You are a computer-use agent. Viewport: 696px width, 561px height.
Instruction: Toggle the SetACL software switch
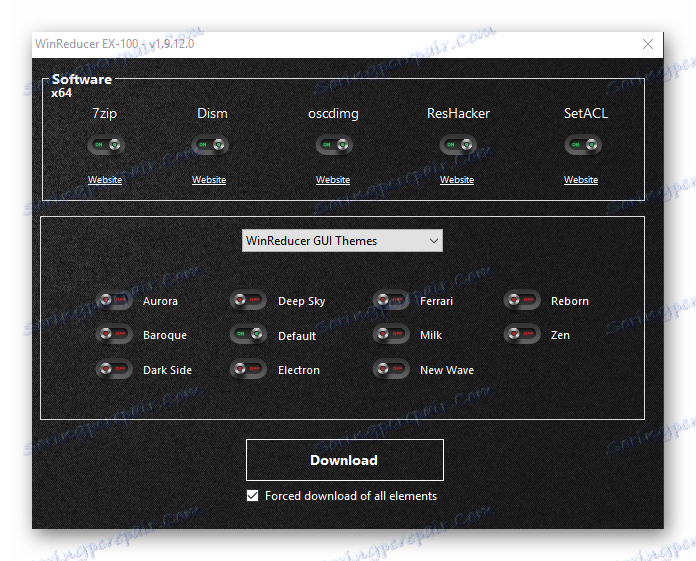583,145
